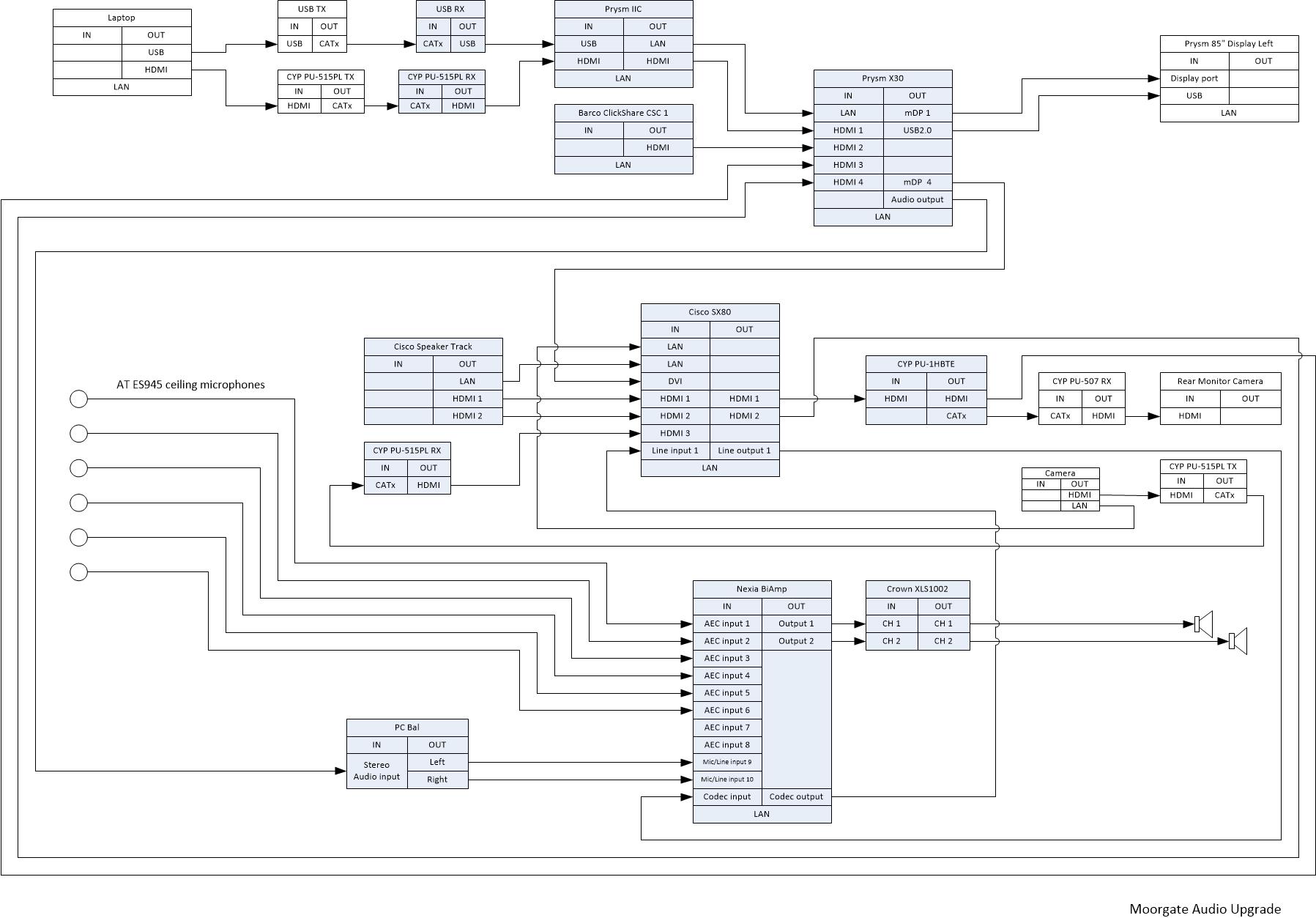Select Nexia BiAmp "Output 1" cell

pyautogui.click(x=796, y=623)
